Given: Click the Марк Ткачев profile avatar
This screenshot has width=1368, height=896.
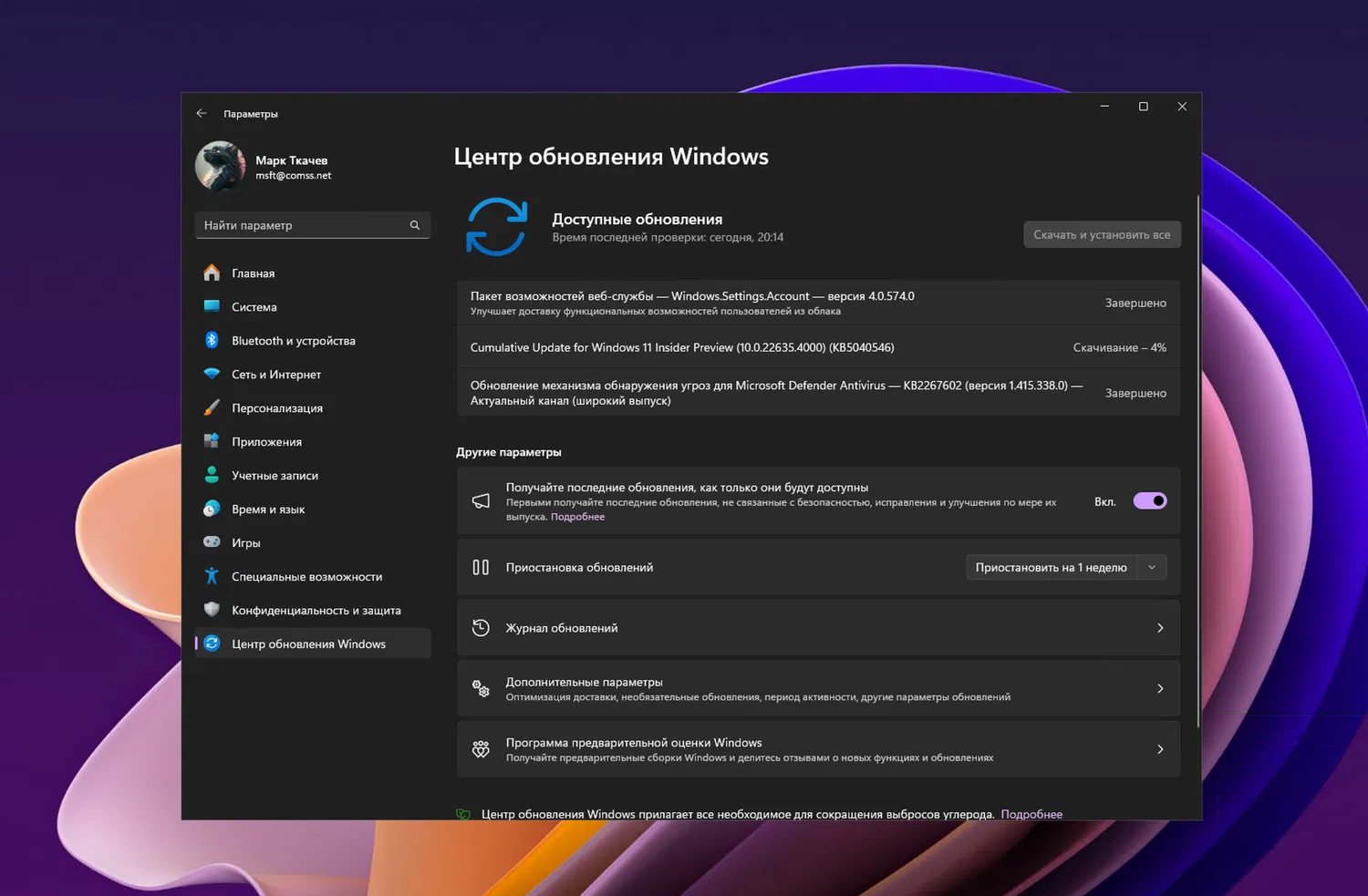Looking at the screenshot, I should click(x=220, y=166).
